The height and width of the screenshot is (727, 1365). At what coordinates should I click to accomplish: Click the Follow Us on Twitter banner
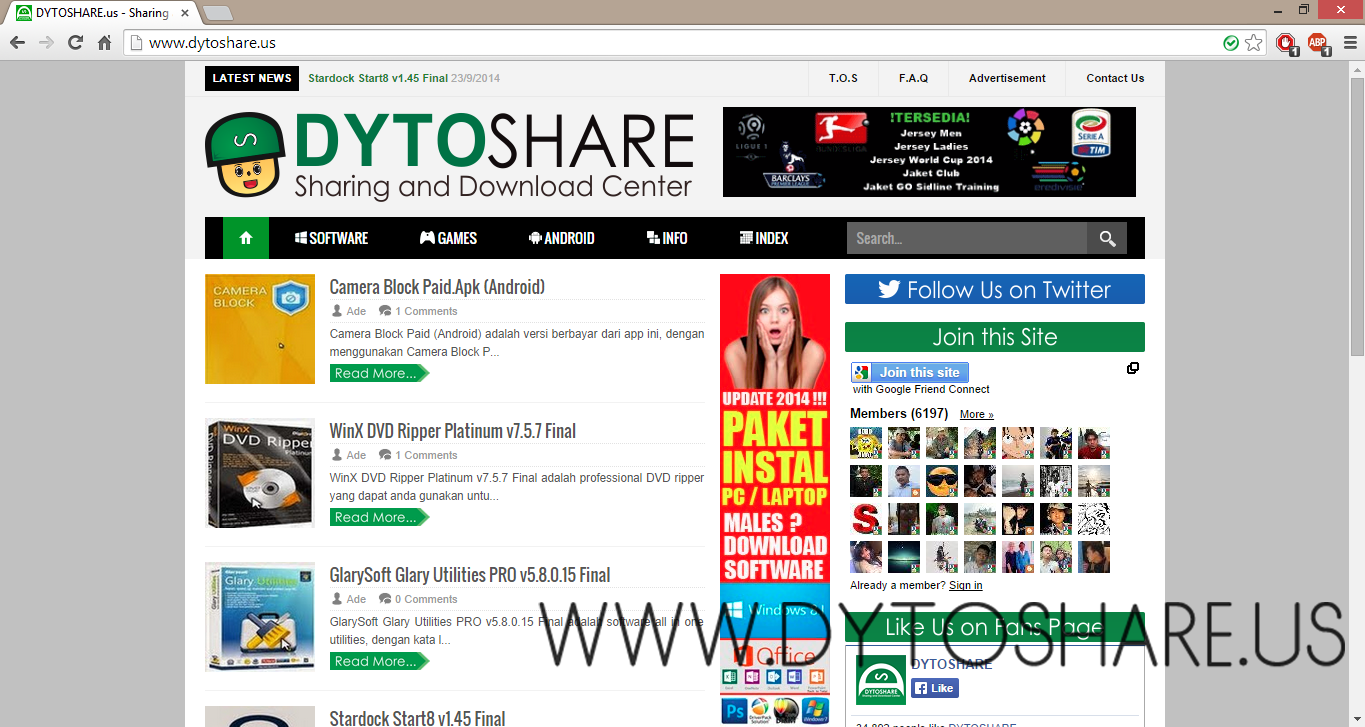click(995, 289)
